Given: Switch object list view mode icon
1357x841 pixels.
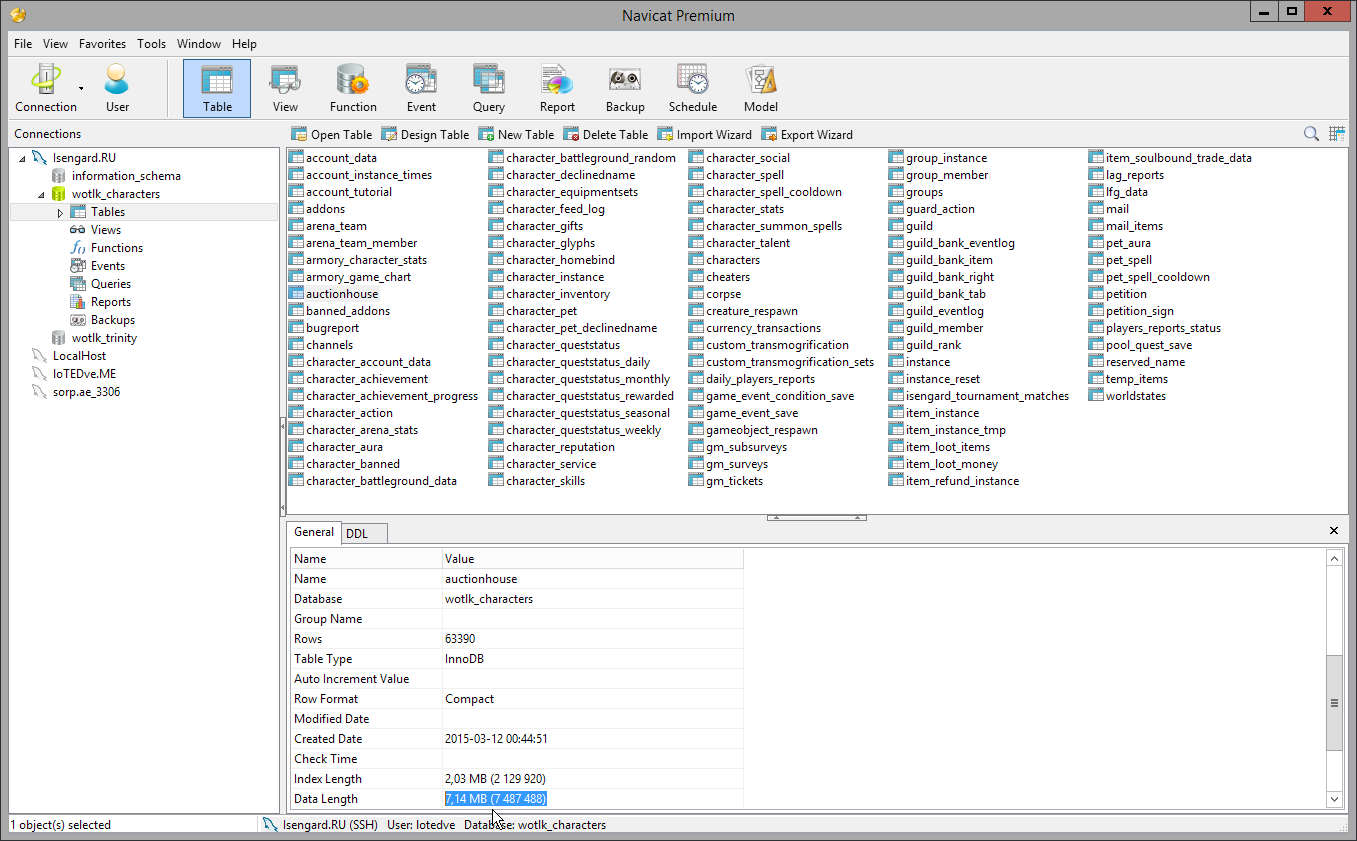Looking at the screenshot, I should coord(1337,134).
